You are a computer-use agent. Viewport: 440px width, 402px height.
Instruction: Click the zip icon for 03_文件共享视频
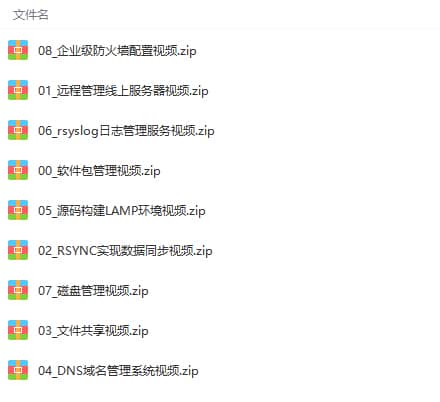(18, 330)
